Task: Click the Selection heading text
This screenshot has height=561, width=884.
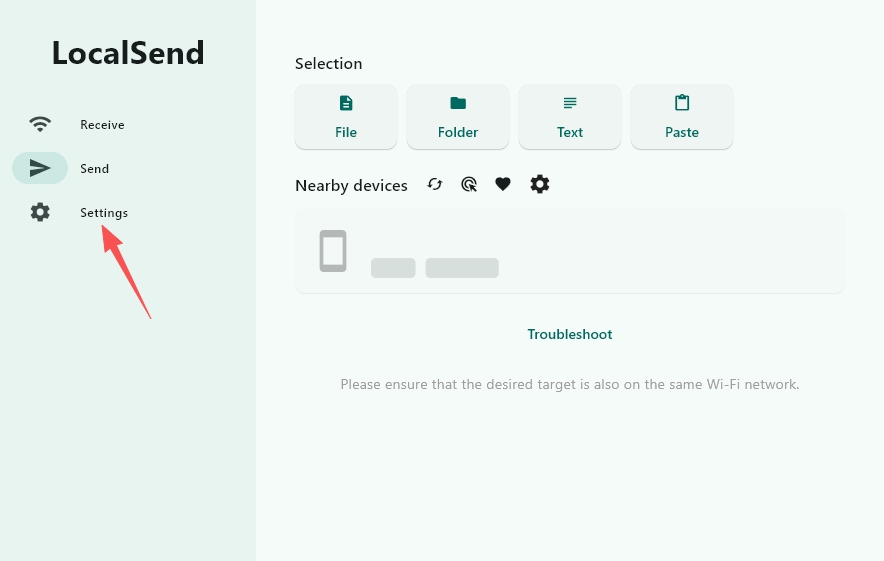Action: (328, 64)
